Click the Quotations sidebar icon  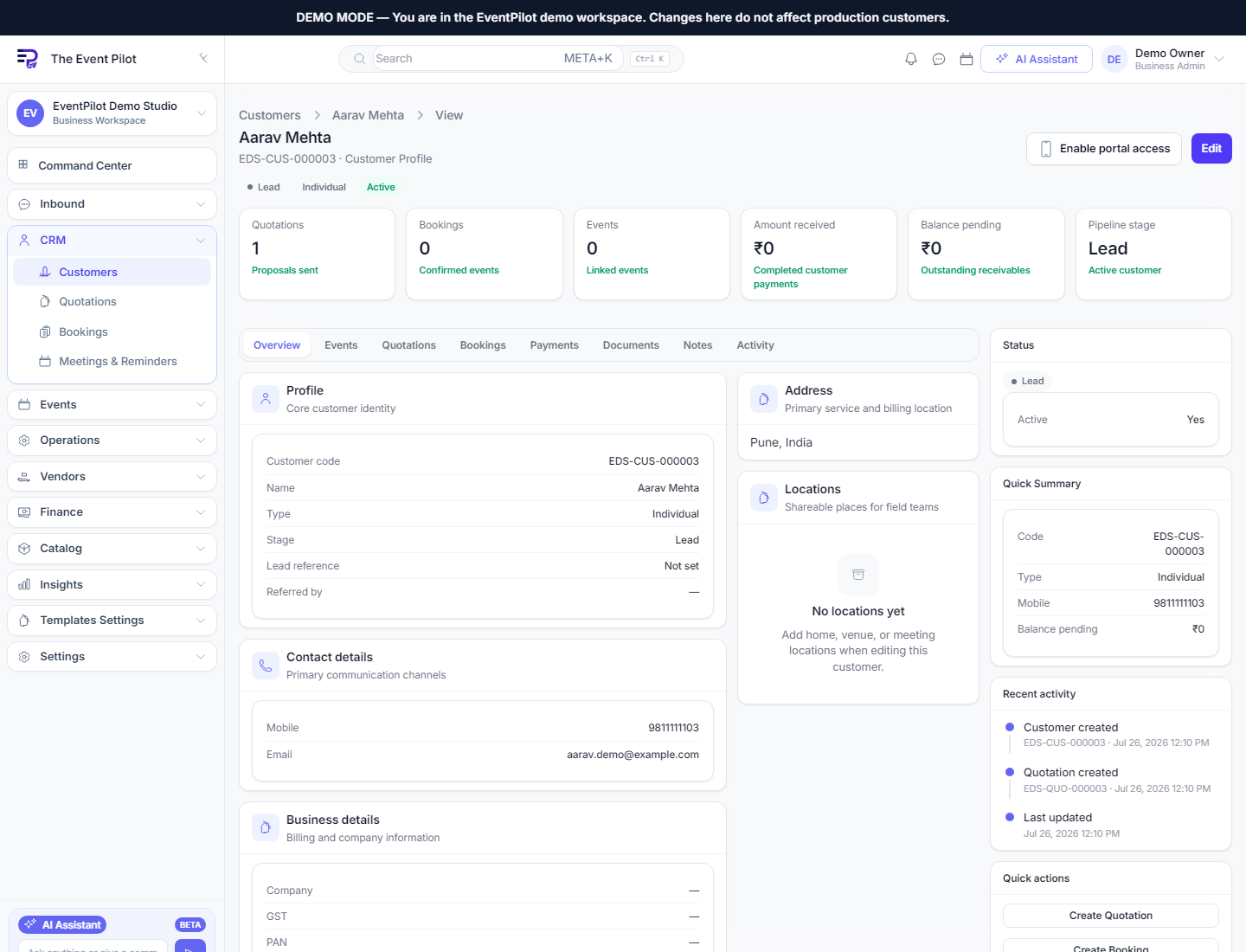click(x=45, y=301)
